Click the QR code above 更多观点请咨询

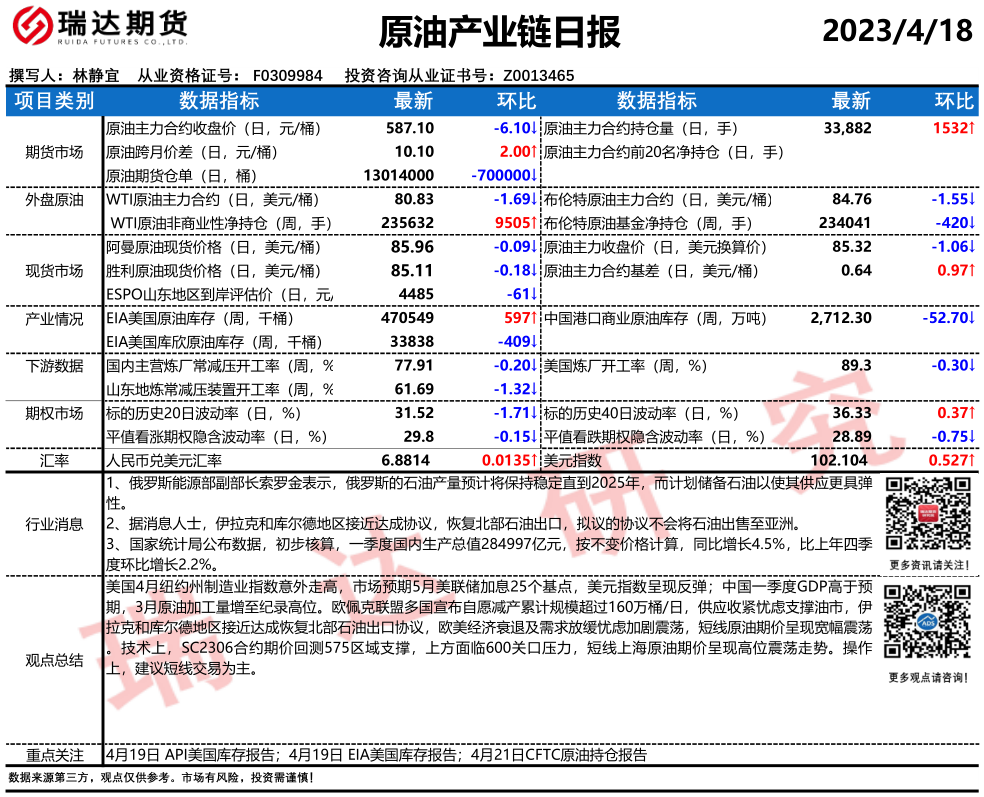(x=927, y=626)
